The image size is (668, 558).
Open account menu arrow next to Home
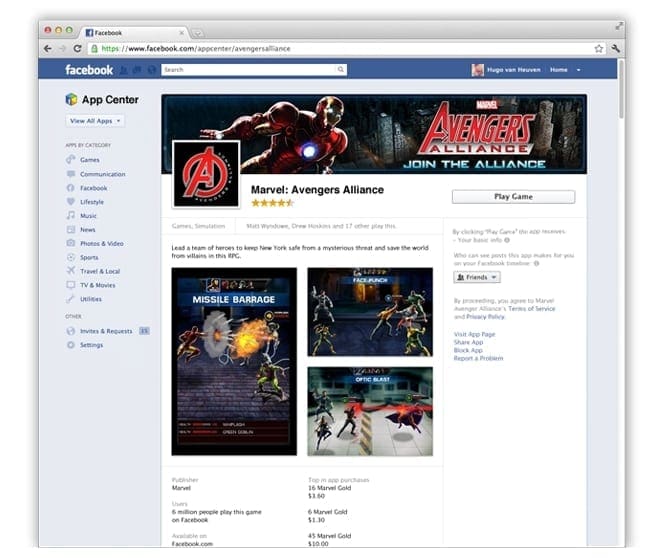(579, 70)
